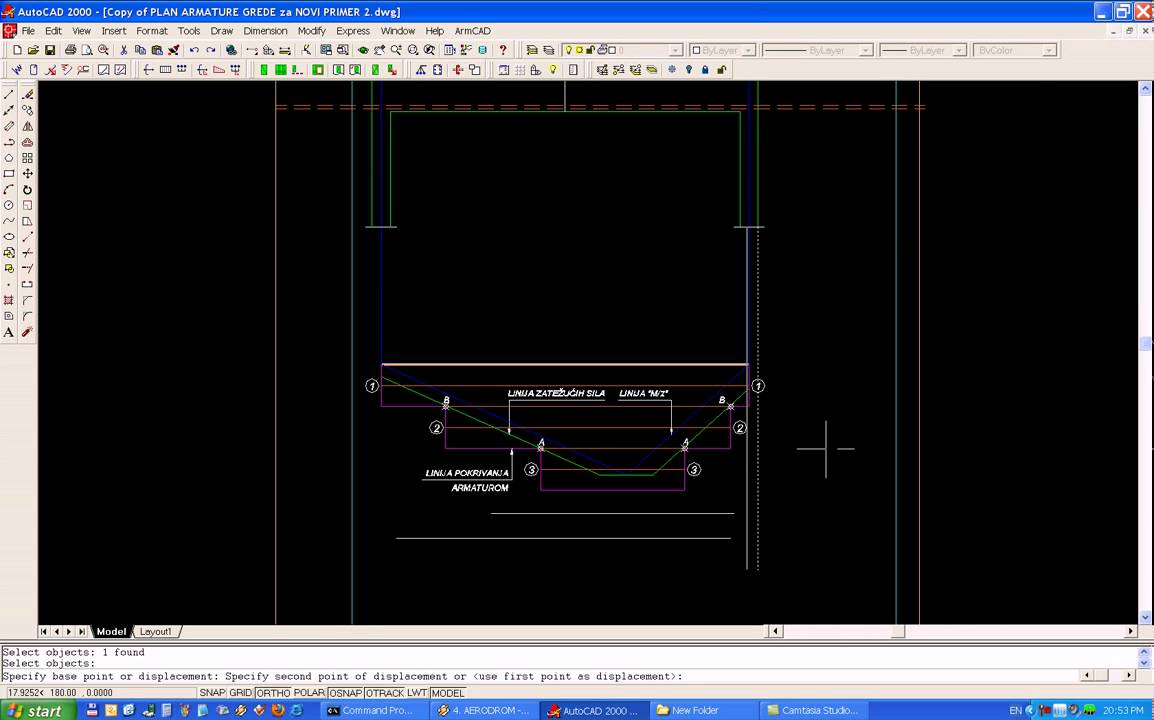The image size is (1154, 720).
Task: Open the Help question mark icon
Action: coord(503,50)
